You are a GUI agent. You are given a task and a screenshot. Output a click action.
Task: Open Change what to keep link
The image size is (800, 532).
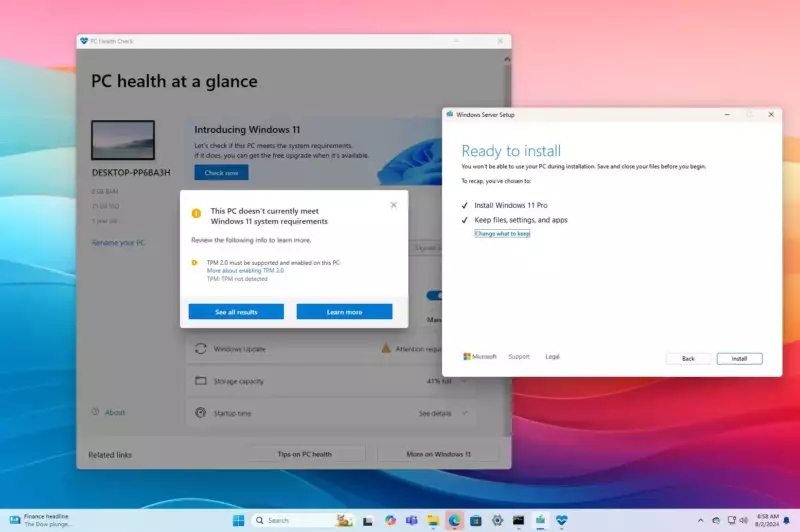502,234
